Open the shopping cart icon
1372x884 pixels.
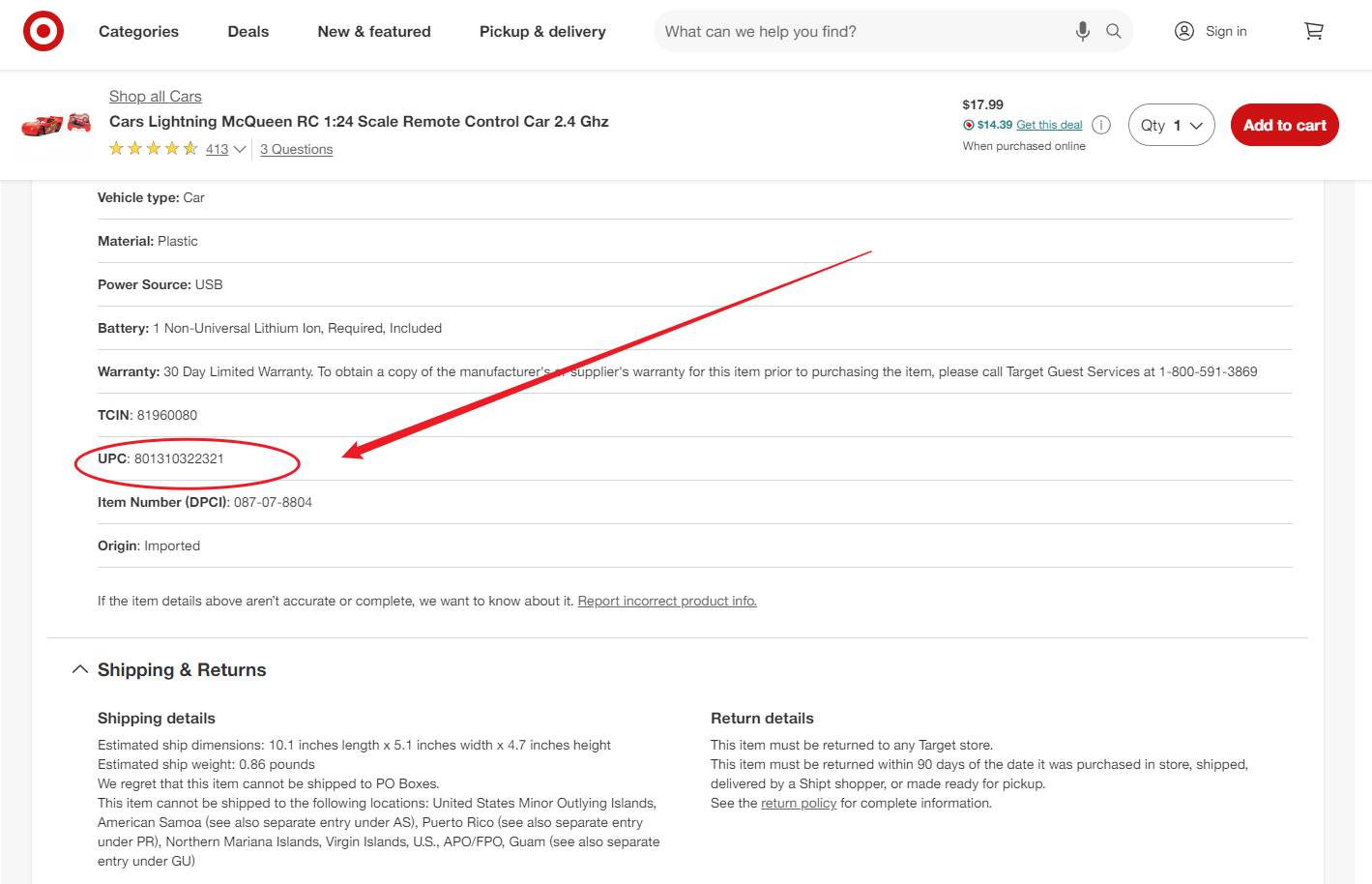click(1314, 31)
